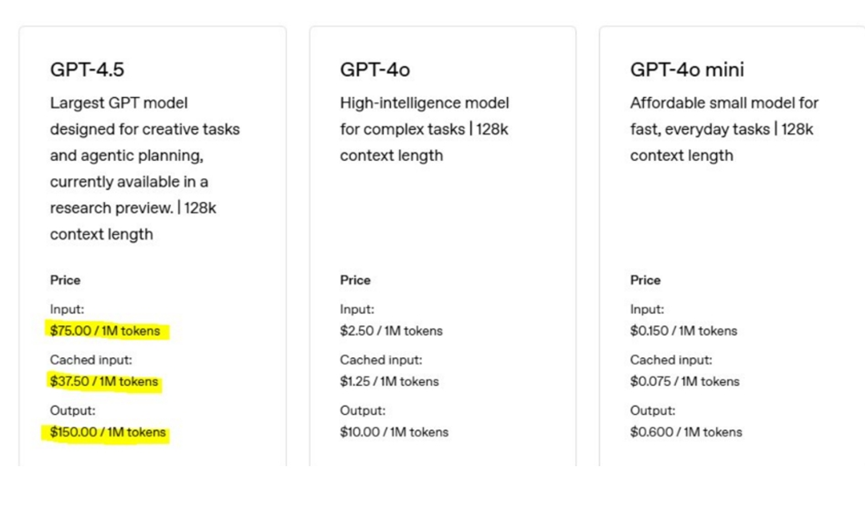Click GPT-4o input price $2.50
The image size is (865, 510).
coord(391,331)
